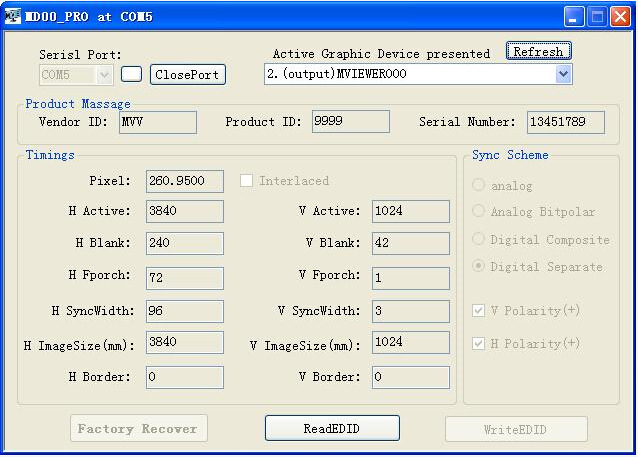The width and height of the screenshot is (638, 457).
Task: Select the Digital Separate radio option
Action: click(x=479, y=267)
